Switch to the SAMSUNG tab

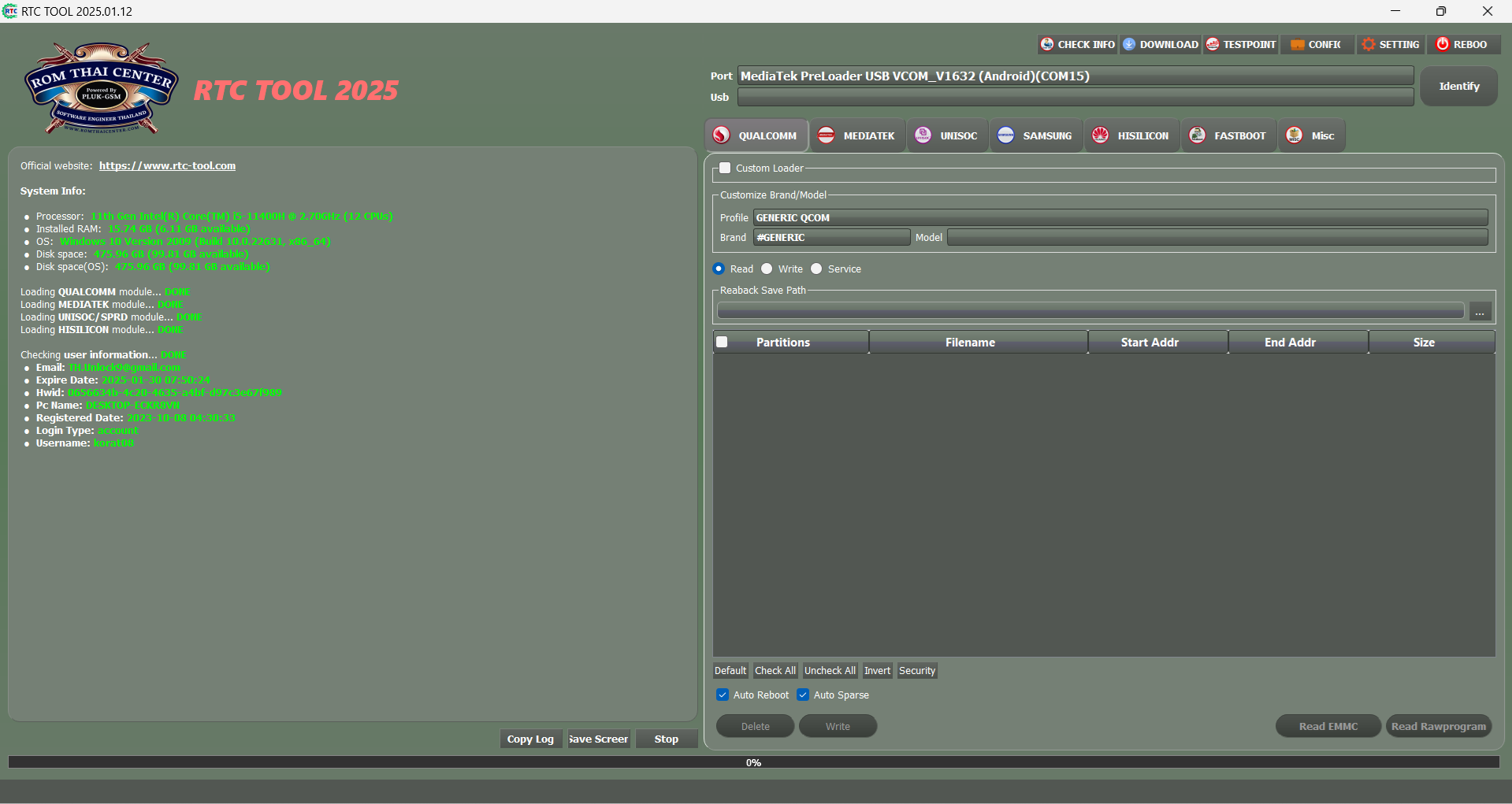click(x=1035, y=135)
